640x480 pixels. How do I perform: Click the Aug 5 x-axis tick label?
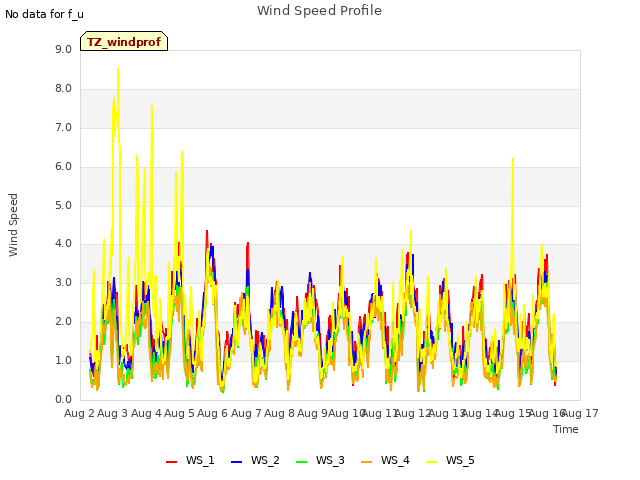point(179,414)
